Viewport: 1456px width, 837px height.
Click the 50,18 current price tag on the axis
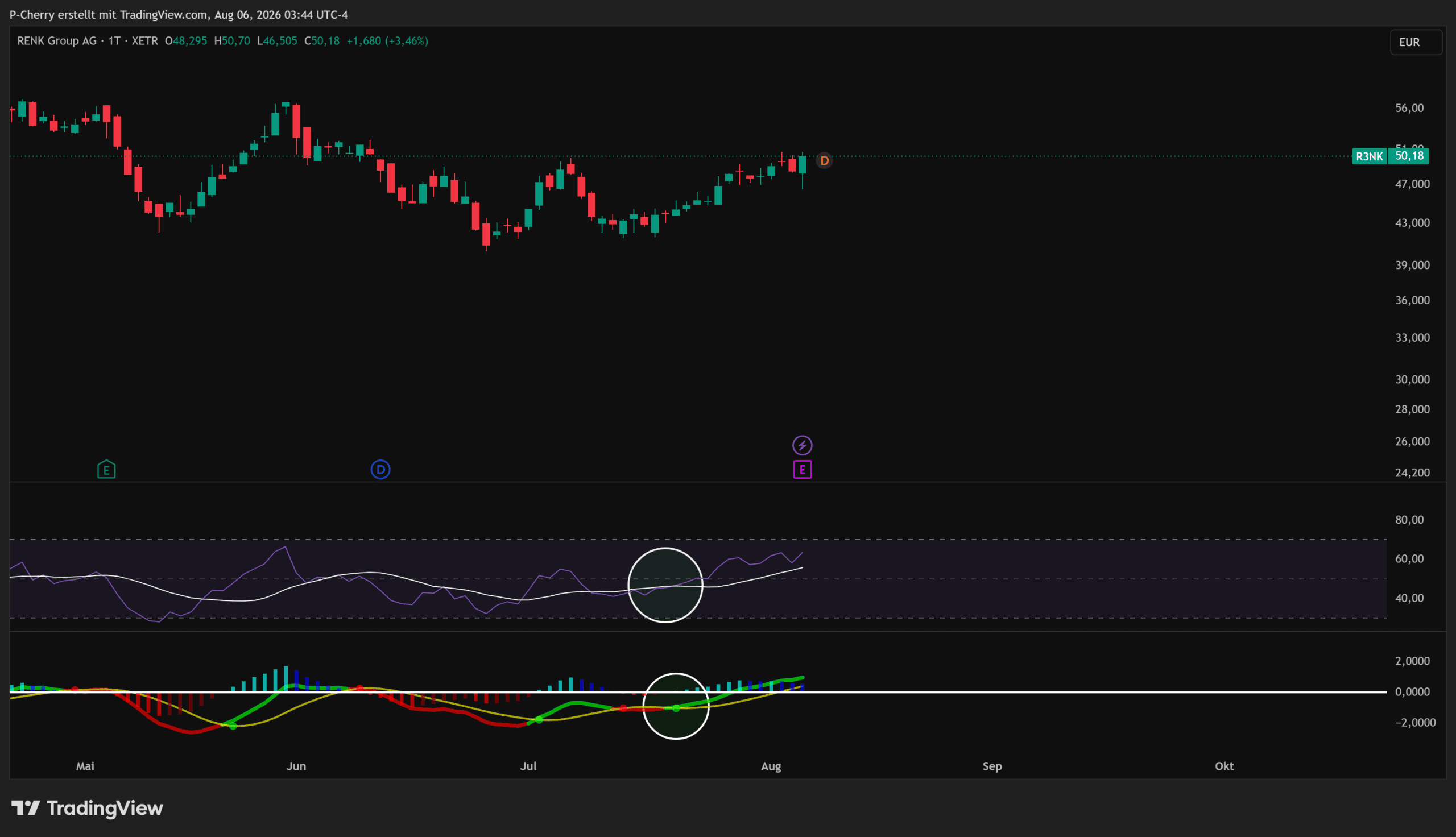coord(1409,156)
